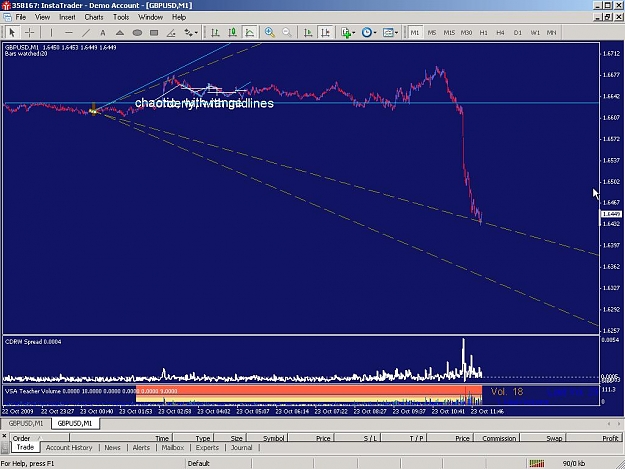Image resolution: width=625 pixels, height=469 pixels.
Task: Open the File menu
Action: pyautogui.click(x=21, y=17)
